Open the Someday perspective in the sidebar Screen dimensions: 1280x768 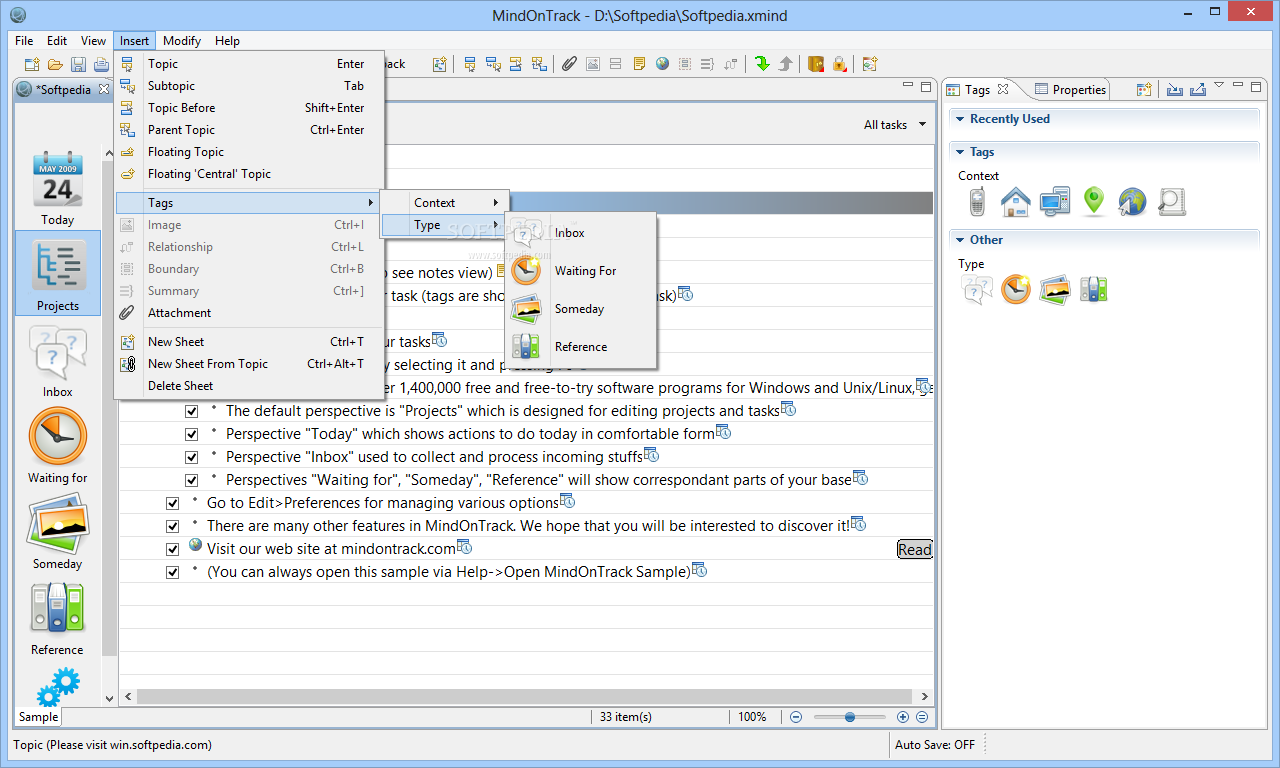click(x=58, y=532)
